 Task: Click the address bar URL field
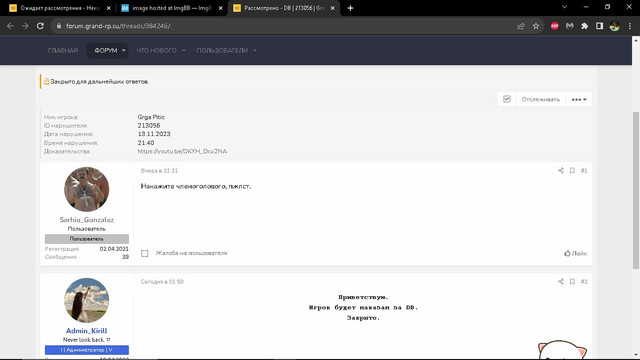coord(286,26)
